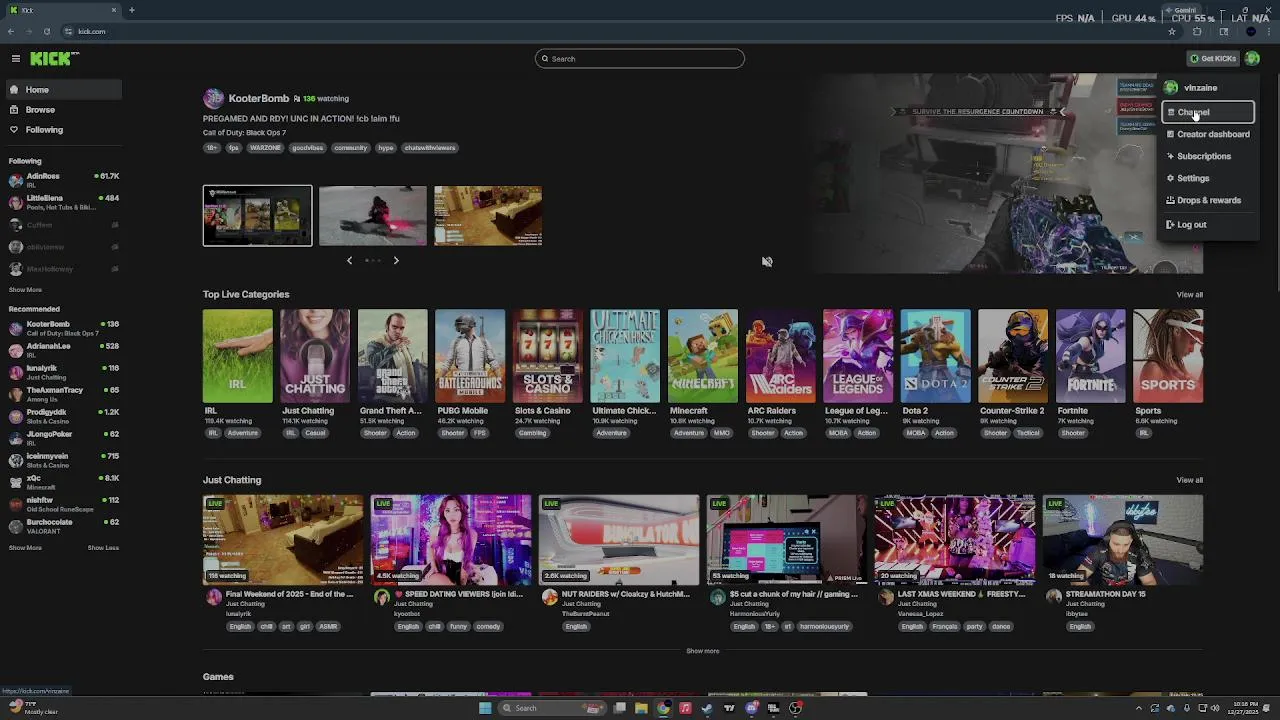Open OBS Studio from the taskbar
The height and width of the screenshot is (720, 1280).
796,708
